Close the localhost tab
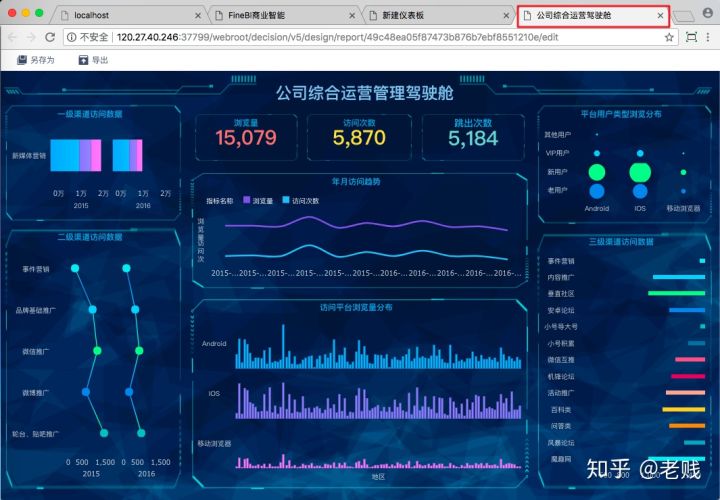 tap(198, 16)
